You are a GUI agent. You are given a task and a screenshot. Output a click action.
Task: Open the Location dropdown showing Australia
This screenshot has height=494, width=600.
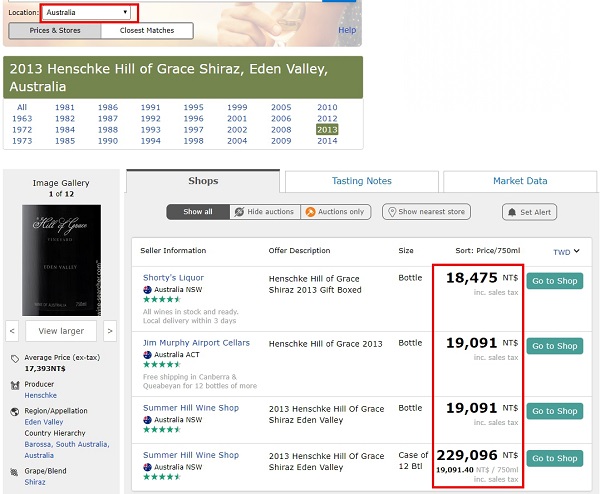(x=86, y=12)
